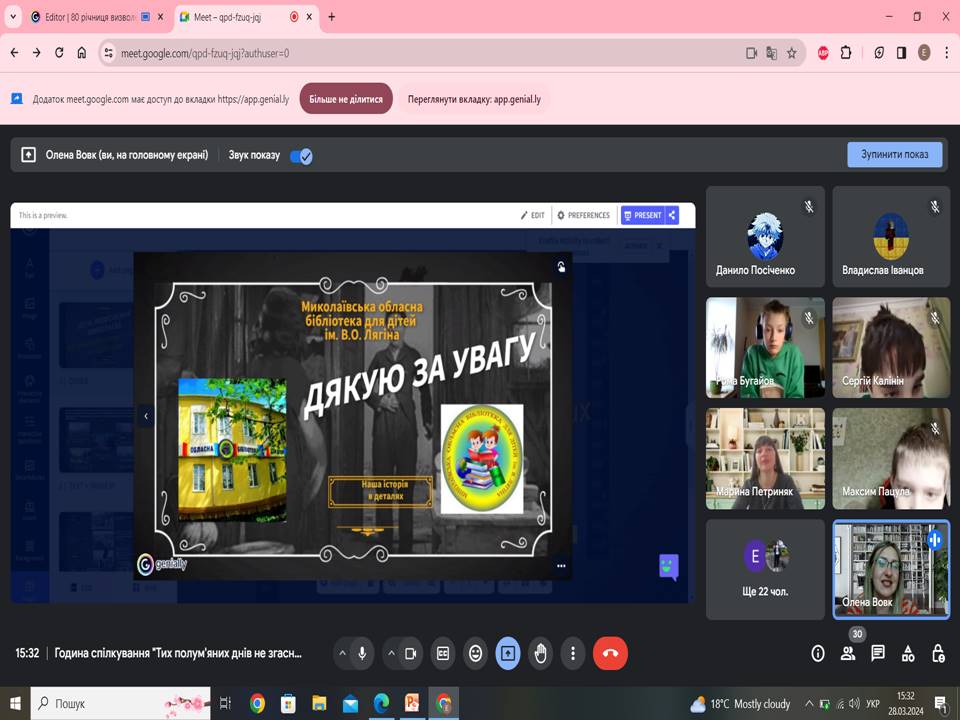This screenshot has width=960, height=720.
Task: Leave the call with red hang-up button
Action: pyautogui.click(x=610, y=654)
